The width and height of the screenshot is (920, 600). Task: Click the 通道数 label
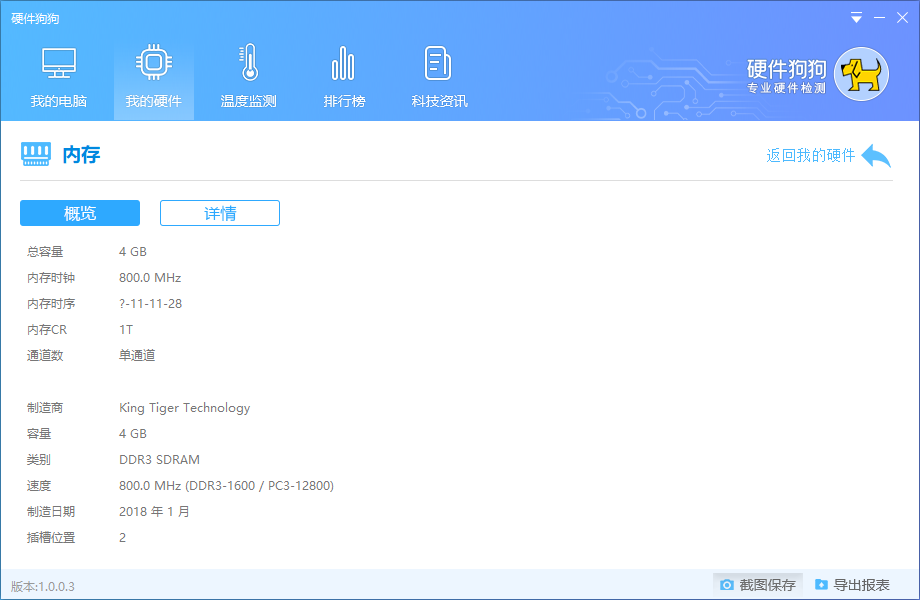(45, 355)
